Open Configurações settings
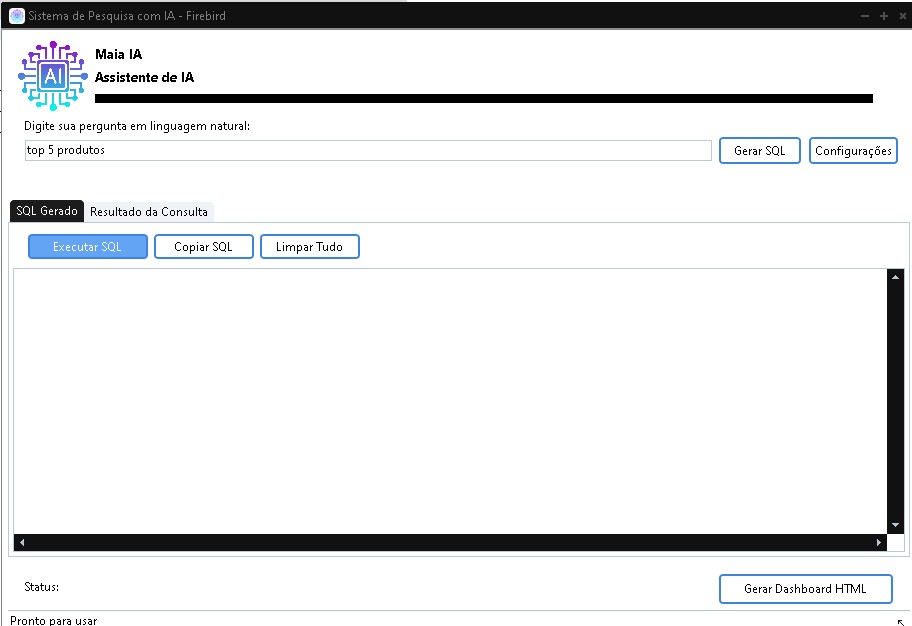The width and height of the screenshot is (912, 626). coord(853,151)
